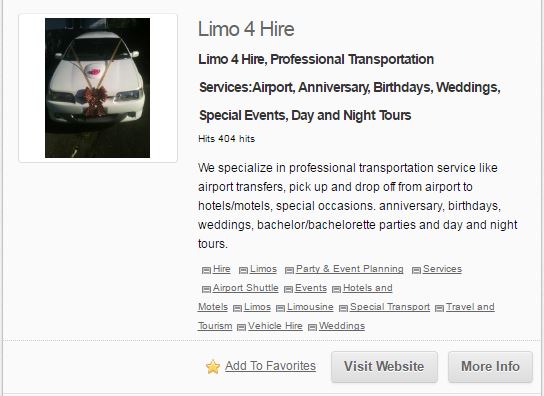544x396 pixels.
Task: Click the tag icon beside Party & Event Planning
Action: [x=289, y=270]
